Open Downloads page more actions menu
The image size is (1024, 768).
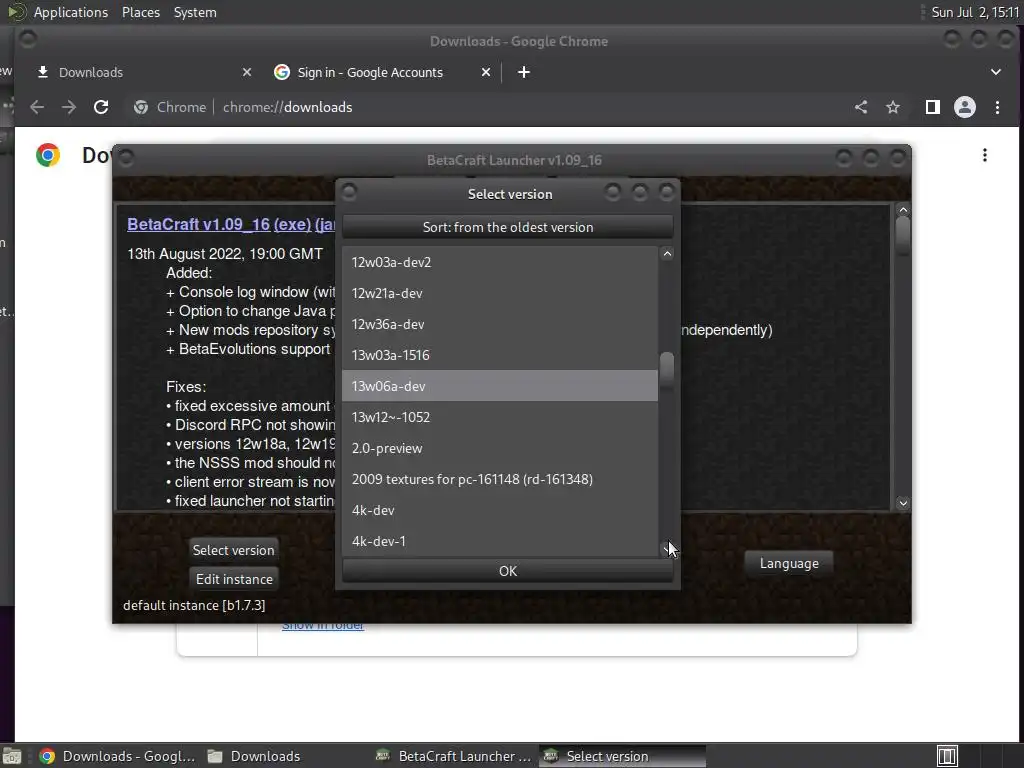pos(985,155)
